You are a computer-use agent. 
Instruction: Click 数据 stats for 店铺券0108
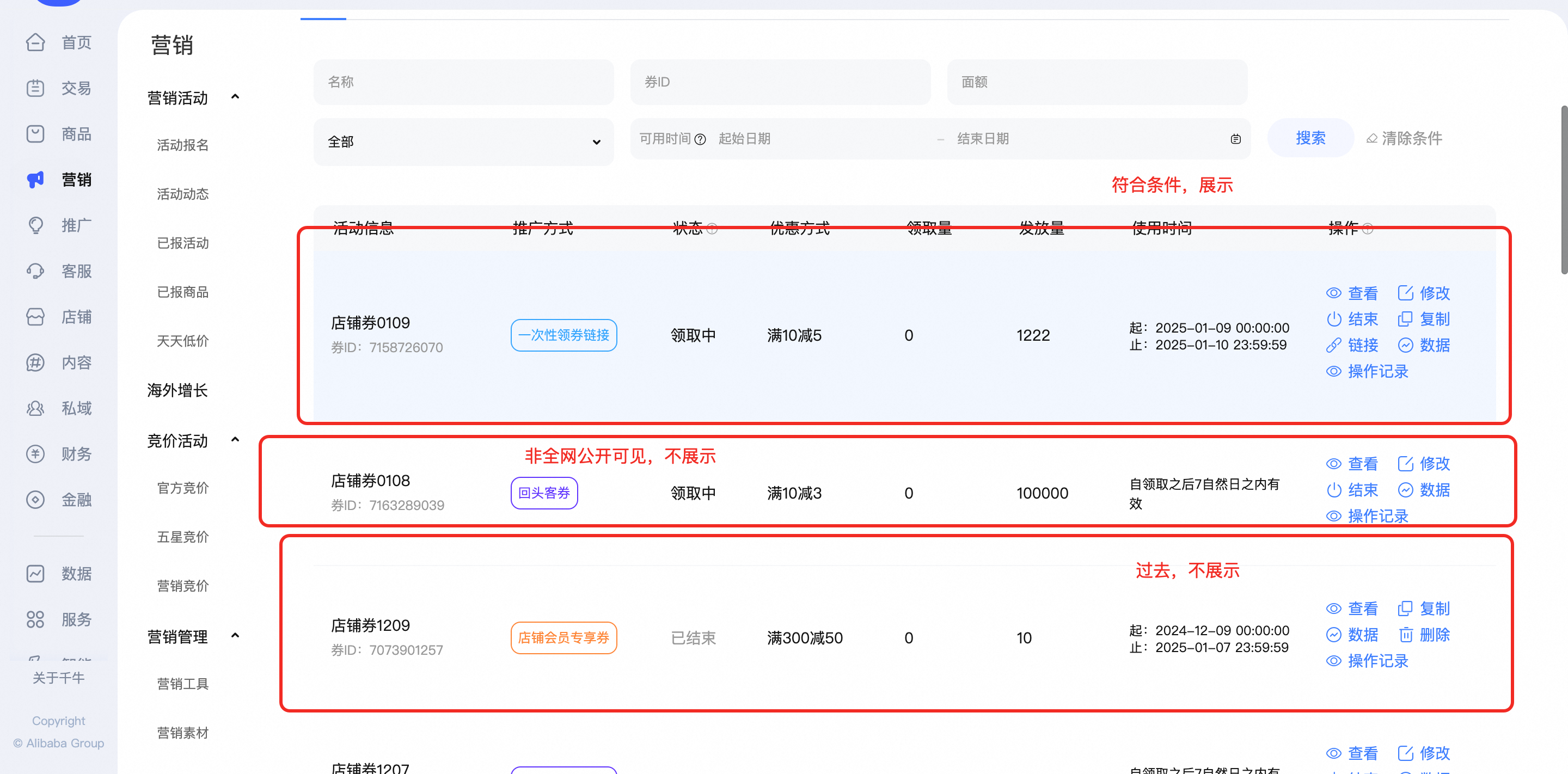point(1423,490)
